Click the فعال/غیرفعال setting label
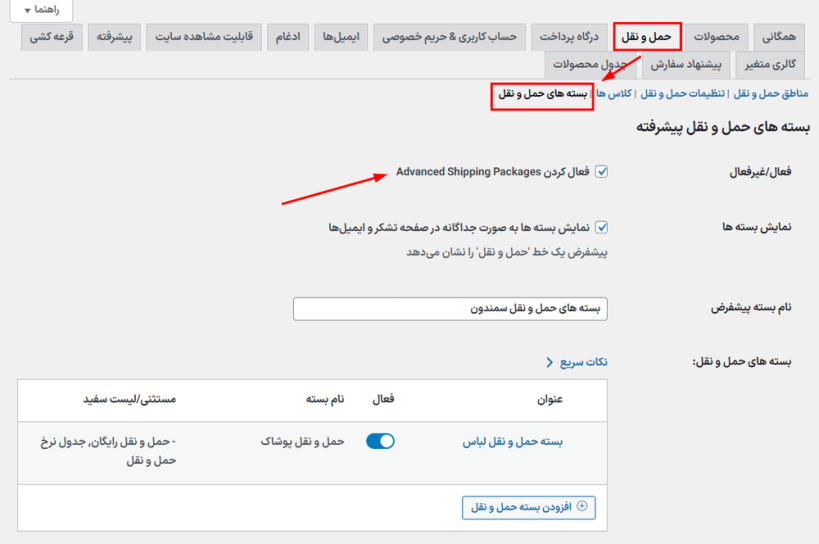Image resolution: width=819 pixels, height=544 pixels. pyautogui.click(x=760, y=172)
